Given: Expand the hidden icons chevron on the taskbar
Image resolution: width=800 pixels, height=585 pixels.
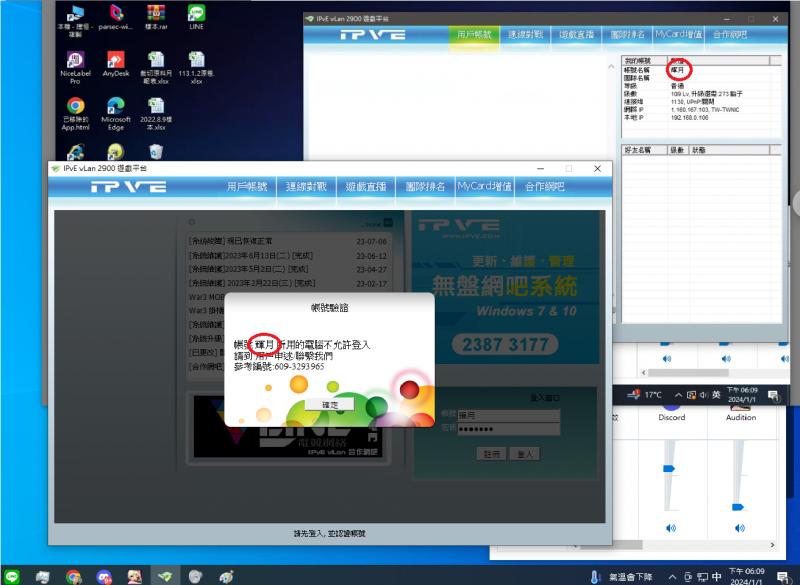Looking at the screenshot, I should click(673, 574).
